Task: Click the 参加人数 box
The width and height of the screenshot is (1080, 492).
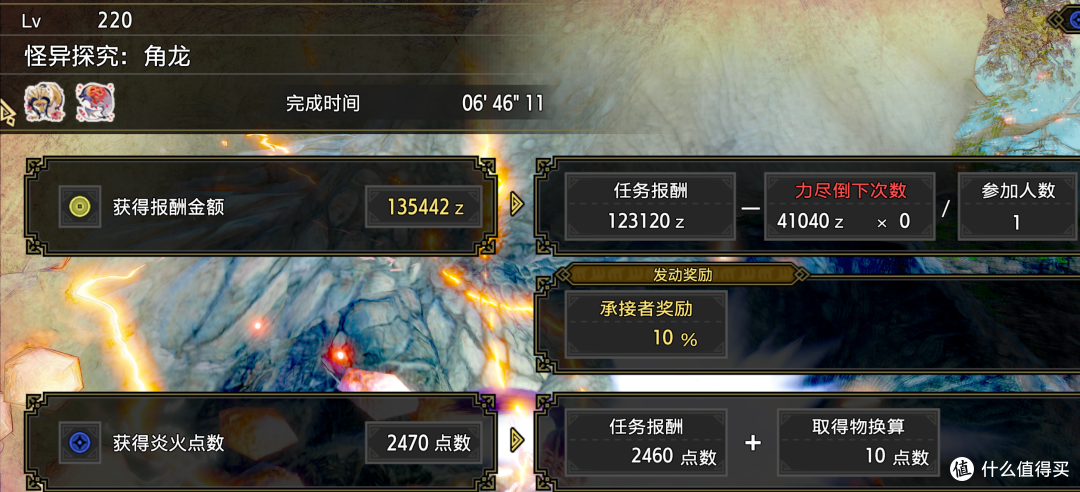Action: [1019, 206]
